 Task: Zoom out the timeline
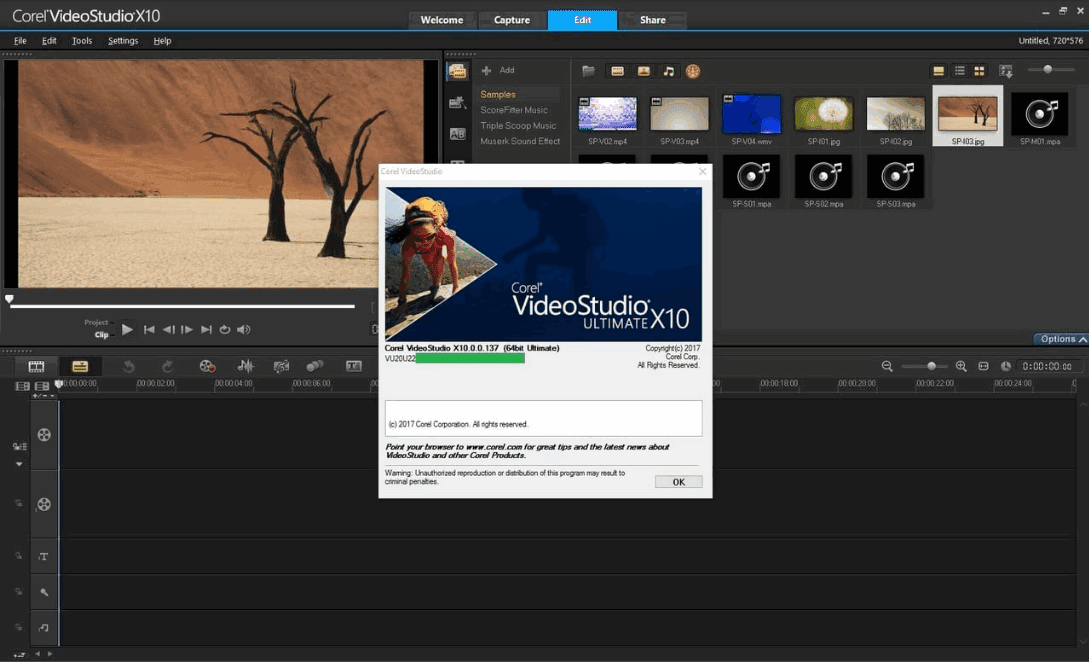pyautogui.click(x=887, y=366)
